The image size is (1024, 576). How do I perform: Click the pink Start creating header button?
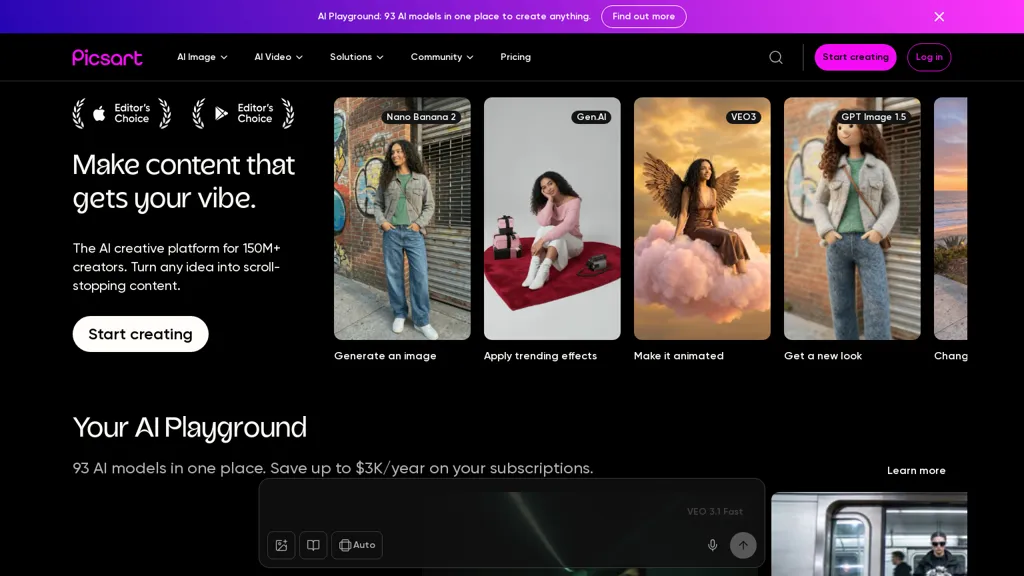855,57
